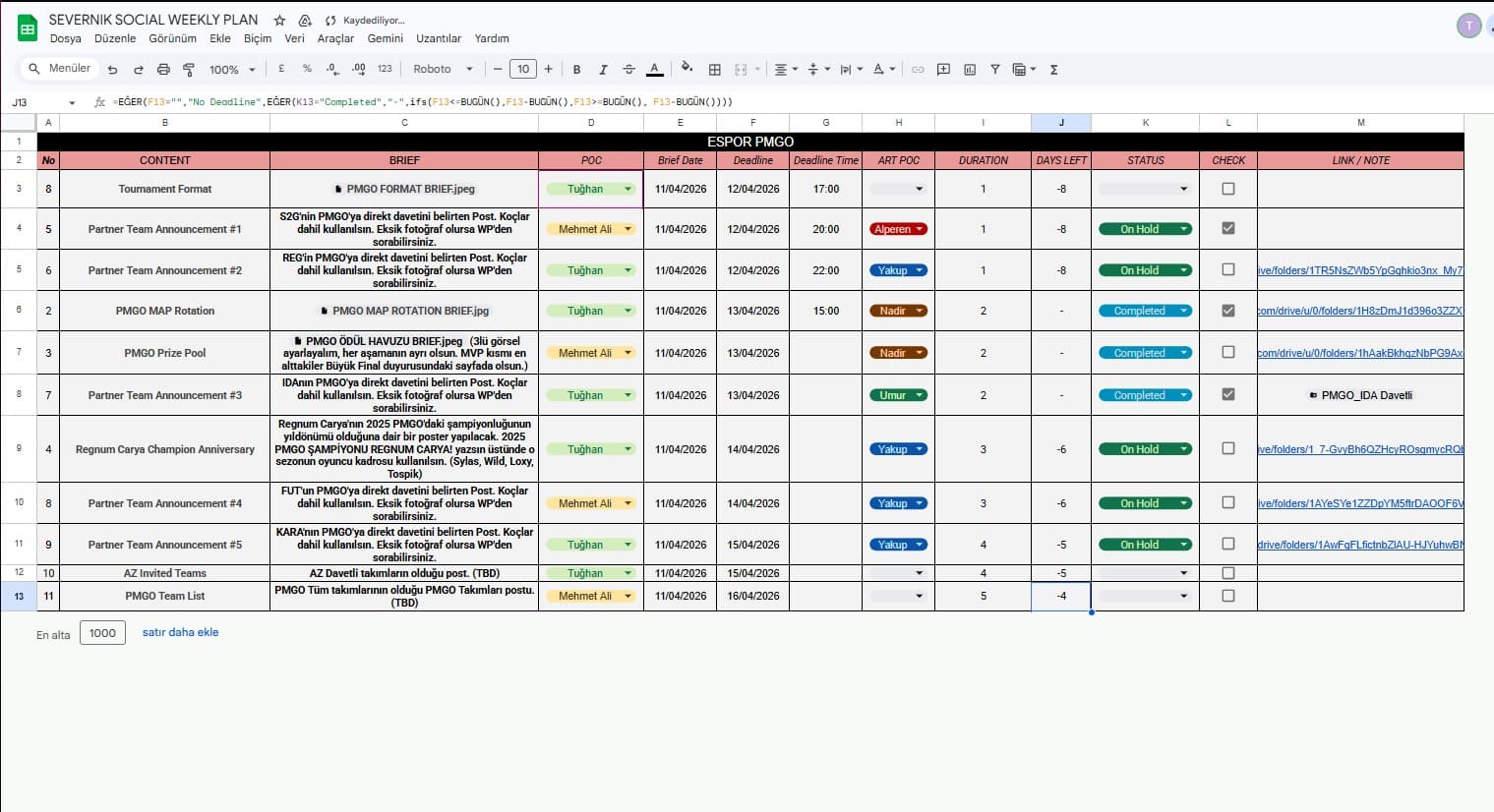Screen dimensions: 1494x812
Task: Open the PMGO FORMAT BRIEF.jpeg file chip
Action: (x=404, y=189)
